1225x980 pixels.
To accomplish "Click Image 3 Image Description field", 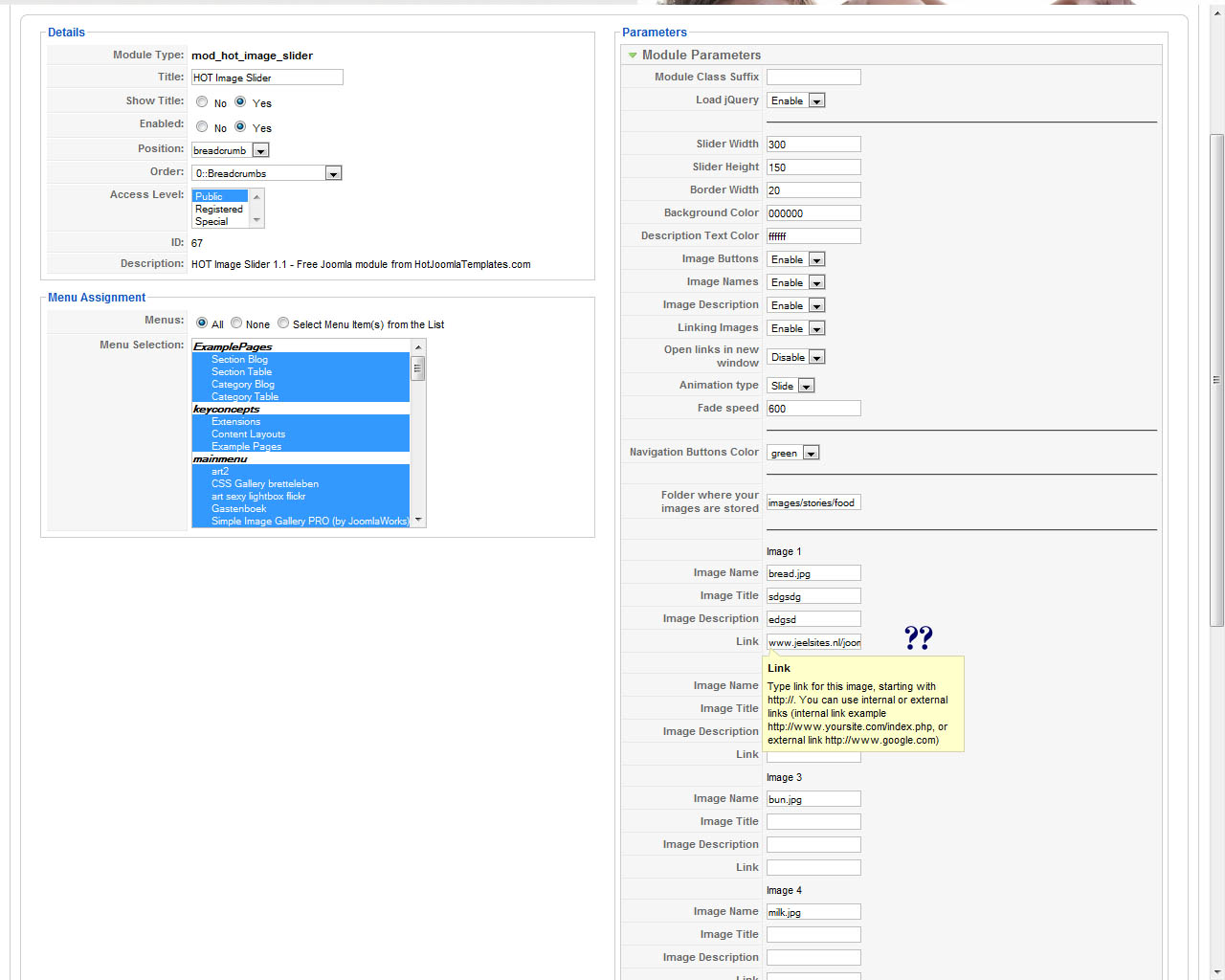I will tap(813, 844).
